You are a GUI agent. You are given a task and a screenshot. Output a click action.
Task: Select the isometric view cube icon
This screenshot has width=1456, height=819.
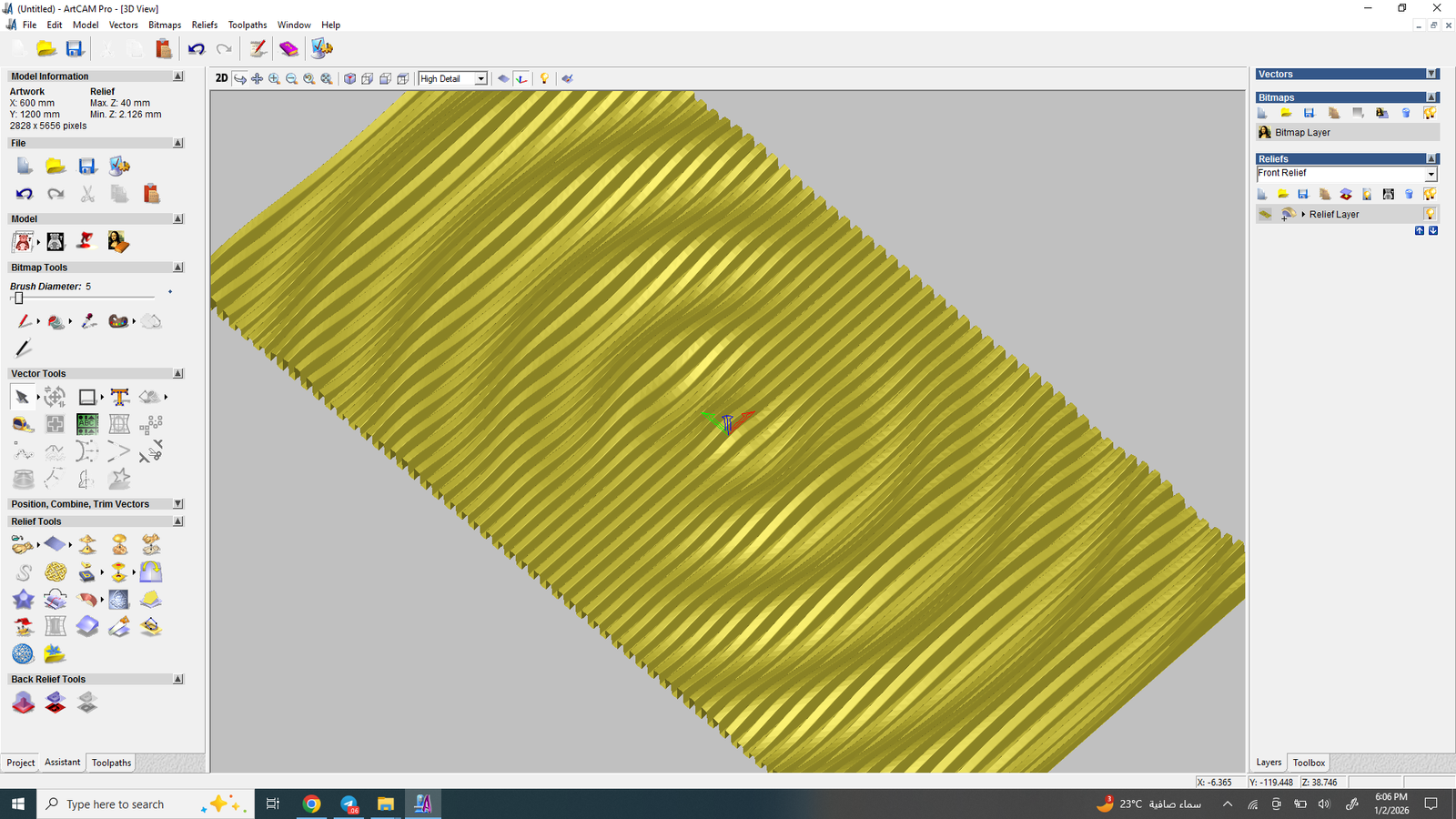[349, 79]
